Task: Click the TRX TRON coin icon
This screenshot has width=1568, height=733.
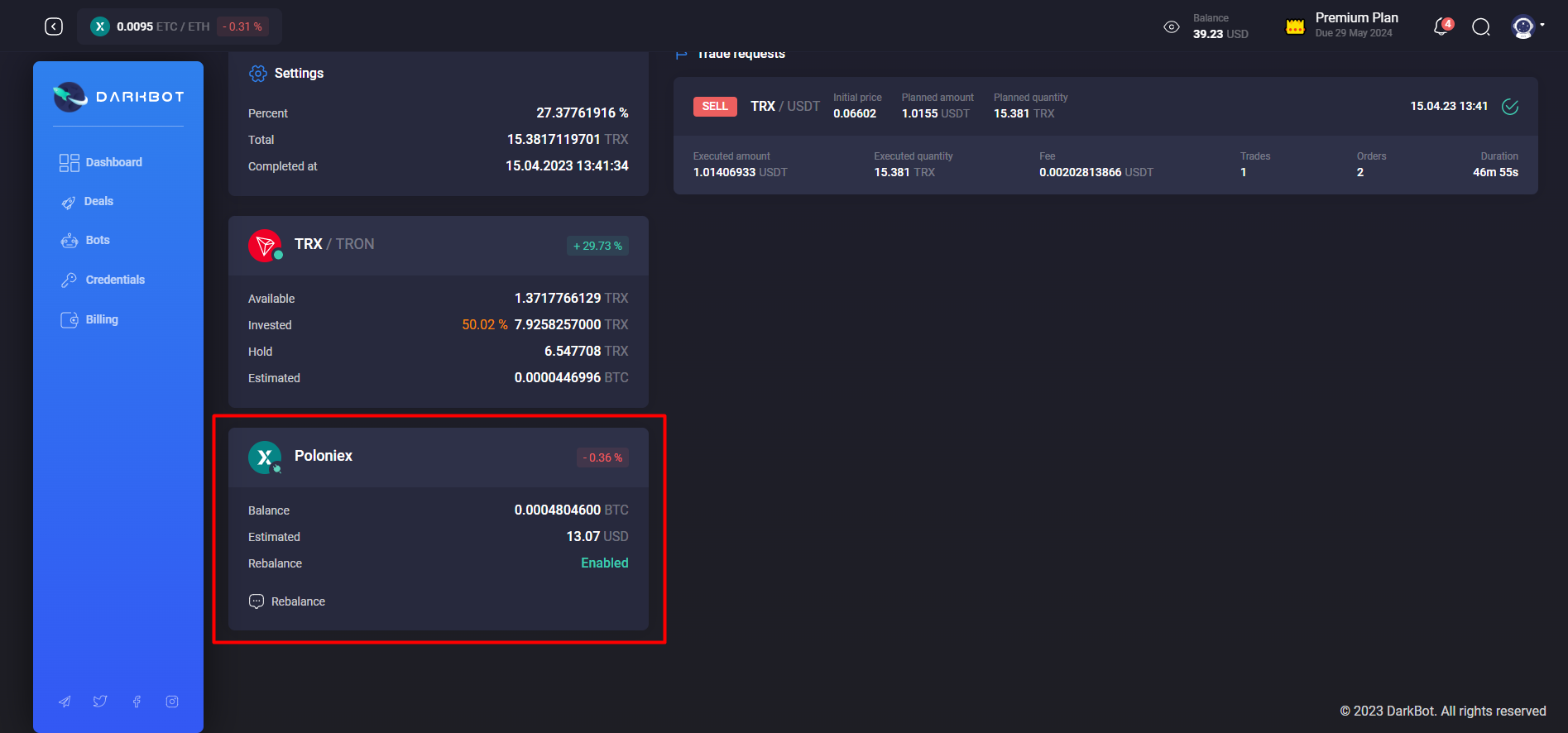Action: pos(265,246)
